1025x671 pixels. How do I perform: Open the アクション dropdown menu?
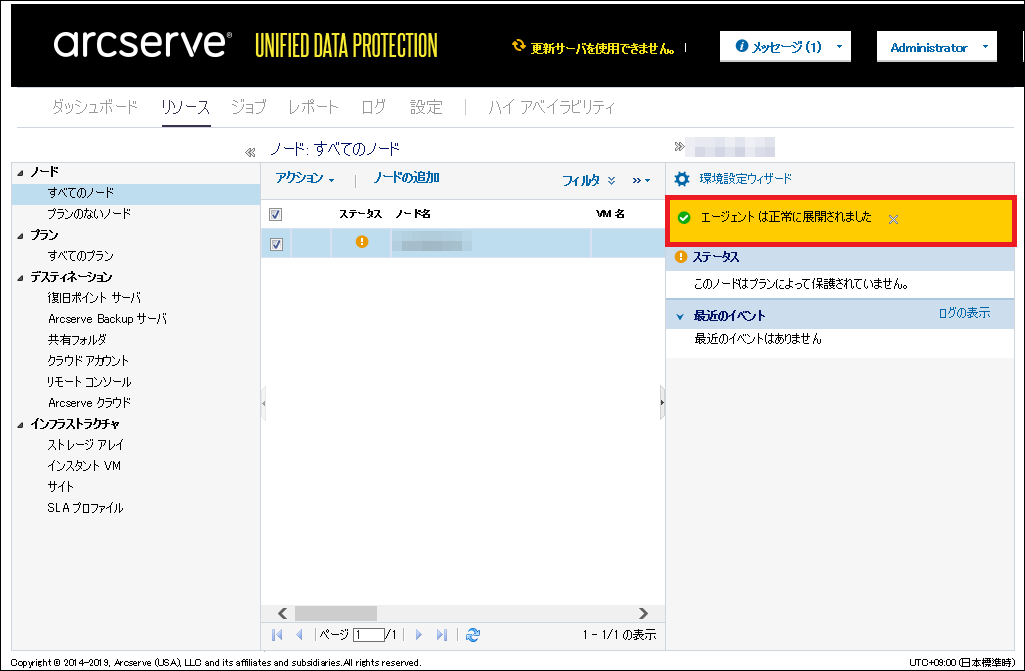(305, 178)
